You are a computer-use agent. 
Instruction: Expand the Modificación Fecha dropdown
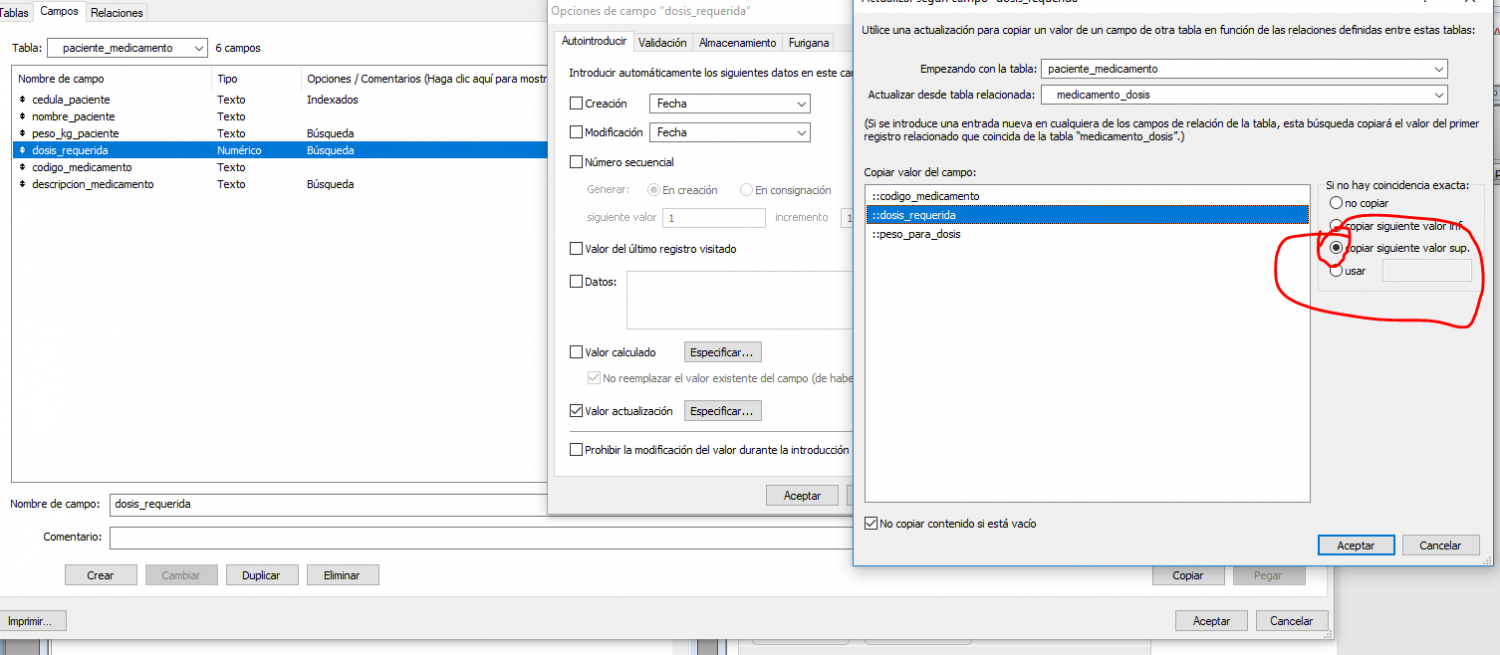pyautogui.click(x=729, y=133)
